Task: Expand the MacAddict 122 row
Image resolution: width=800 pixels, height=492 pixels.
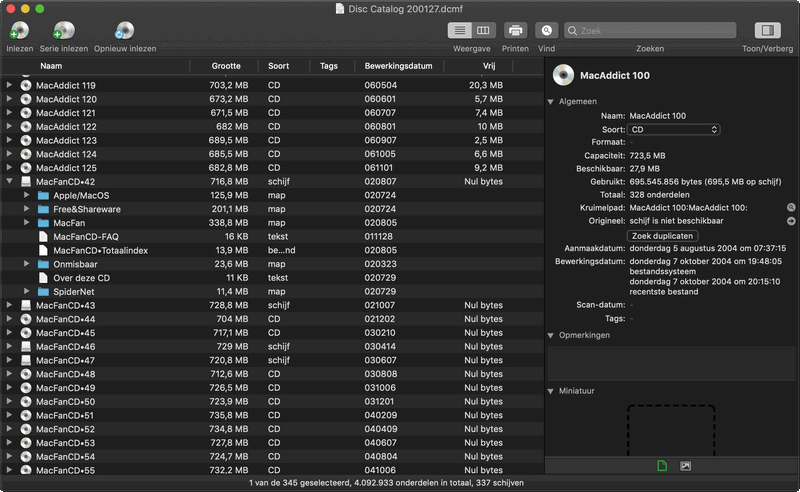Action: click(x=9, y=126)
